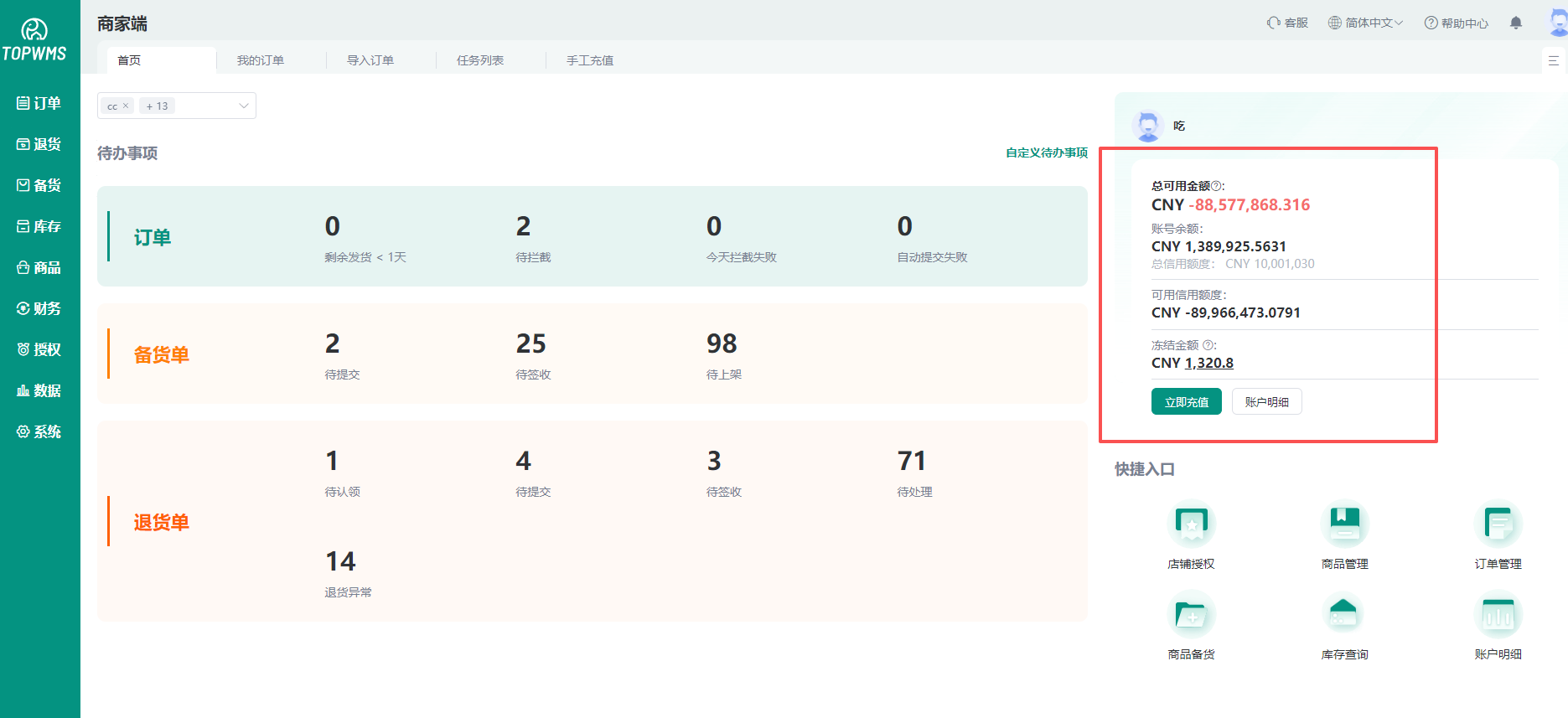Open the 库存查询 shortcut icon
Screen dimensions: 1568x718
pyautogui.click(x=1345, y=614)
